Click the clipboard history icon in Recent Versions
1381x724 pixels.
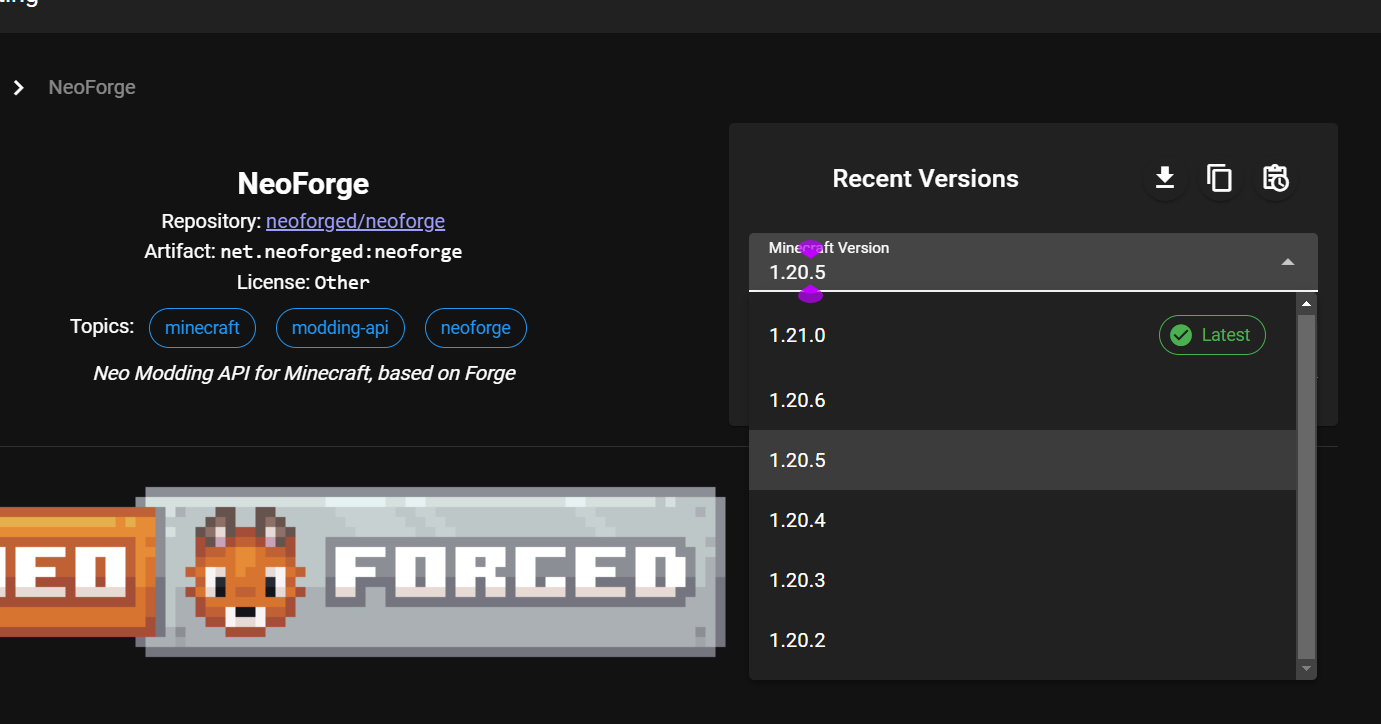[x=1275, y=178]
